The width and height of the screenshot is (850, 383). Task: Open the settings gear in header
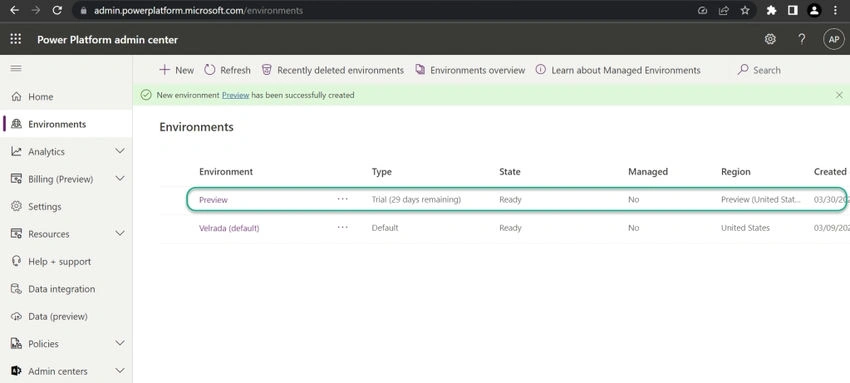tap(770, 39)
